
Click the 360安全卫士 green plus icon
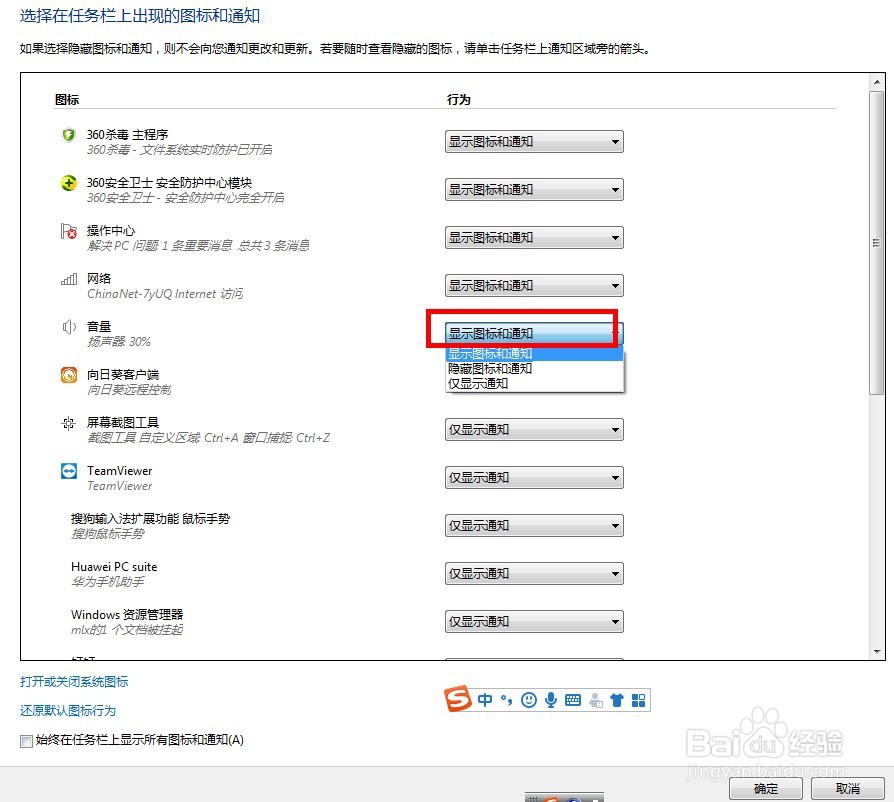[68, 183]
